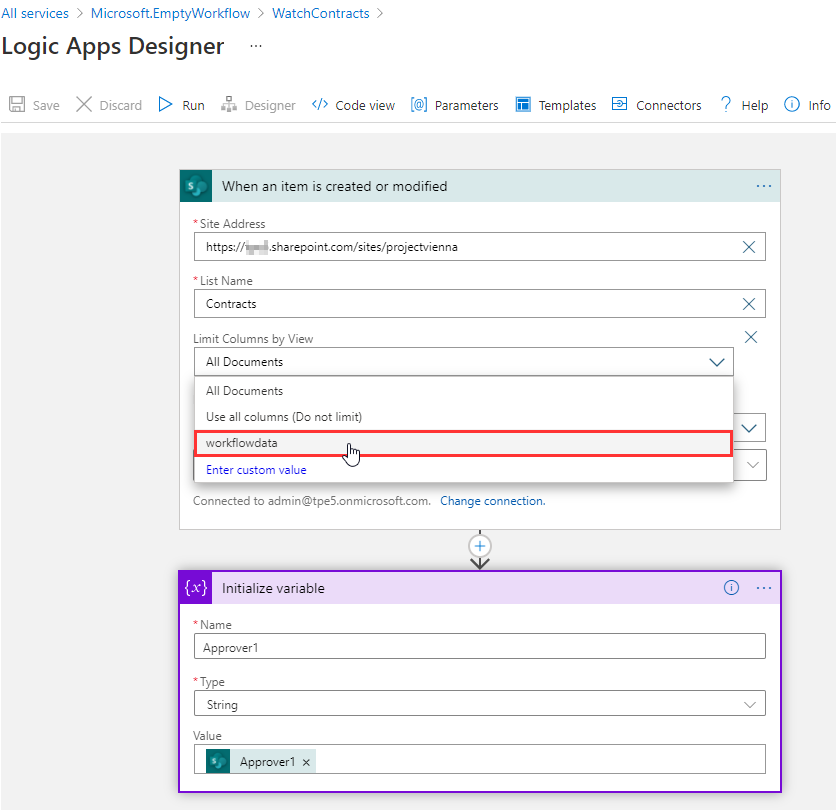Image resolution: width=836 pixels, height=810 pixels.
Task: Click the Initialize variable info icon
Action: click(731, 588)
